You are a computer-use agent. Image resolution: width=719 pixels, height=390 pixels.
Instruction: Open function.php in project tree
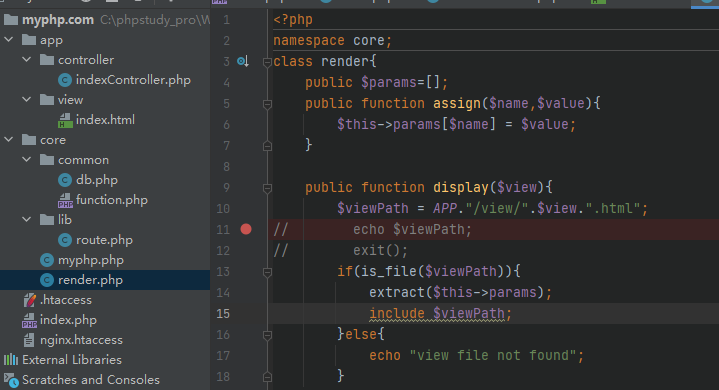[112, 200]
